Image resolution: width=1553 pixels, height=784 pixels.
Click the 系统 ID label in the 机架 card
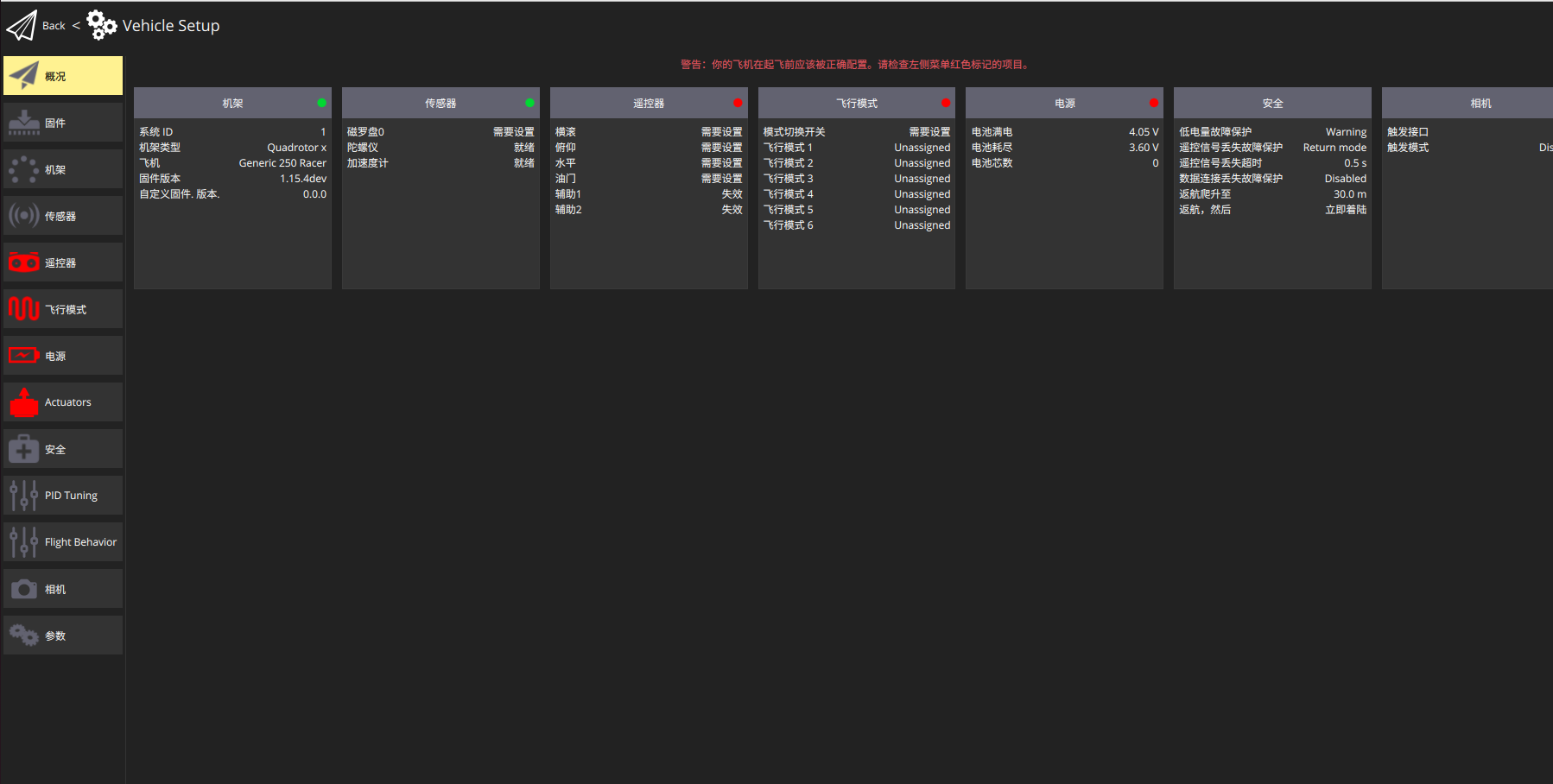pyautogui.click(x=156, y=132)
